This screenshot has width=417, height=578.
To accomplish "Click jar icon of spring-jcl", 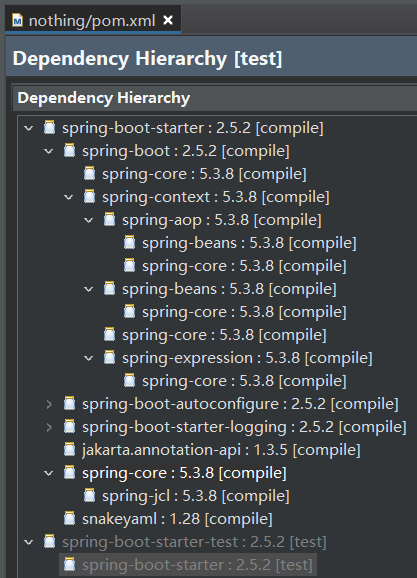I will [89, 495].
